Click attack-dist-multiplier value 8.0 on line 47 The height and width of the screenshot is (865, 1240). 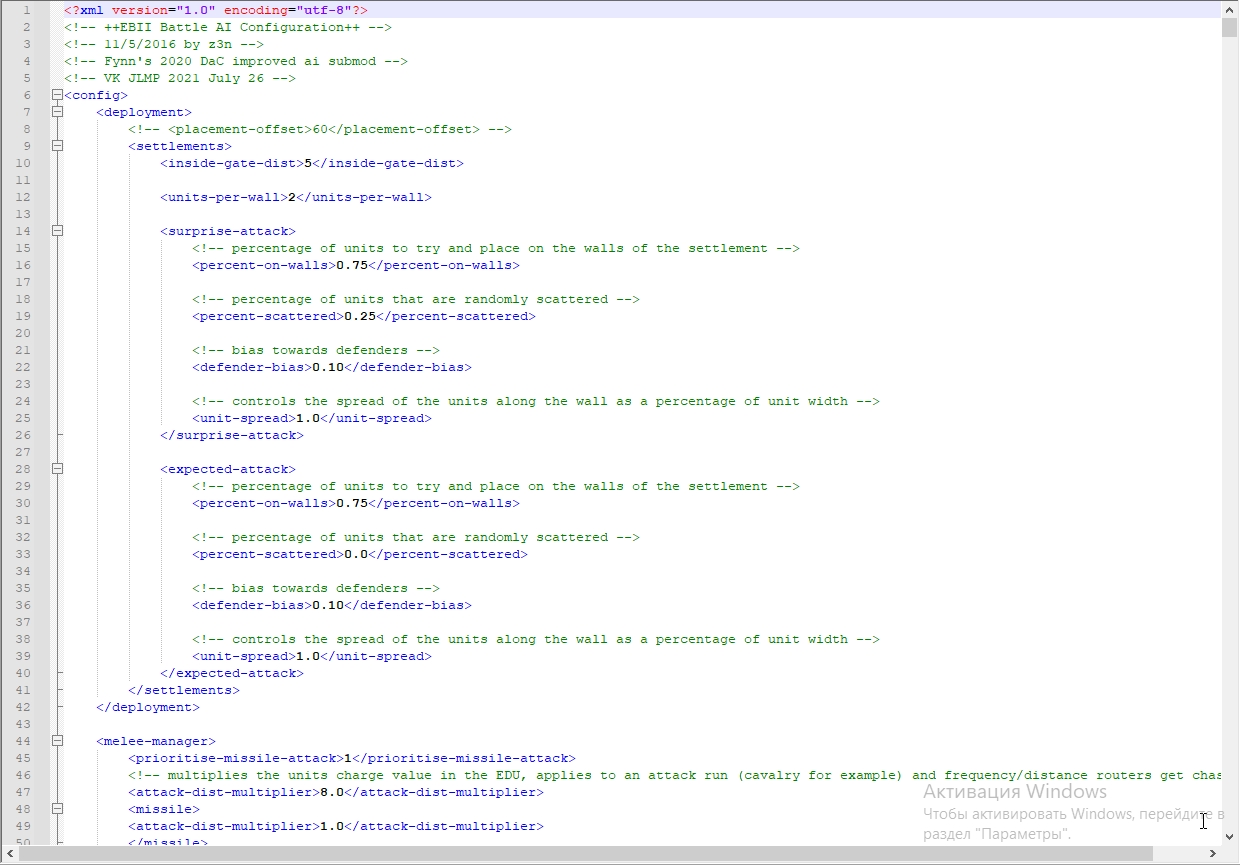(332, 792)
